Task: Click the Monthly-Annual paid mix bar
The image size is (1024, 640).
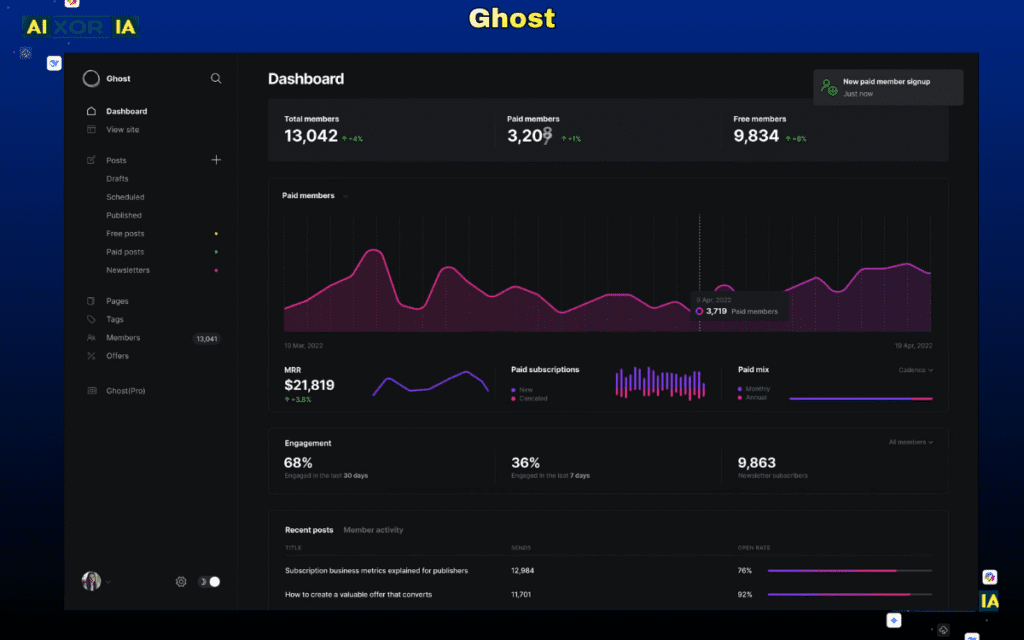Action: (861, 398)
